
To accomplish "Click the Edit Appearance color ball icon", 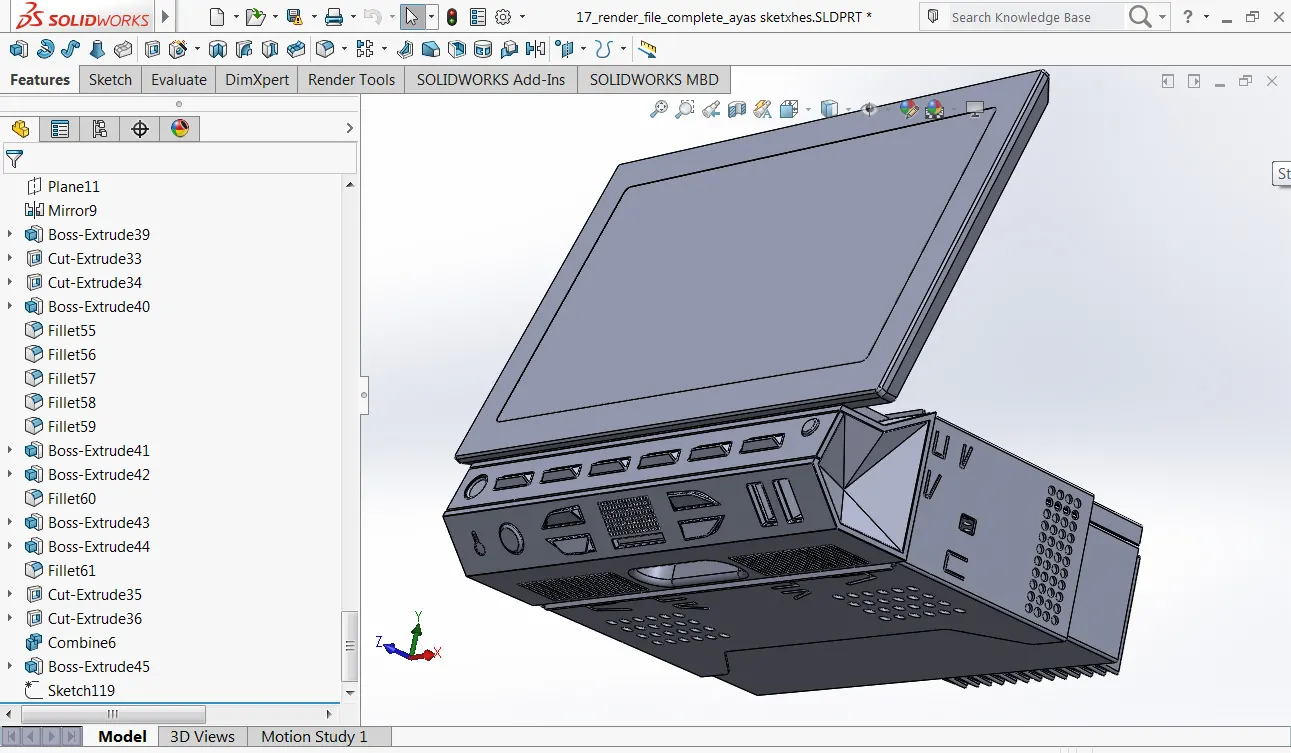I will pyautogui.click(x=908, y=109).
